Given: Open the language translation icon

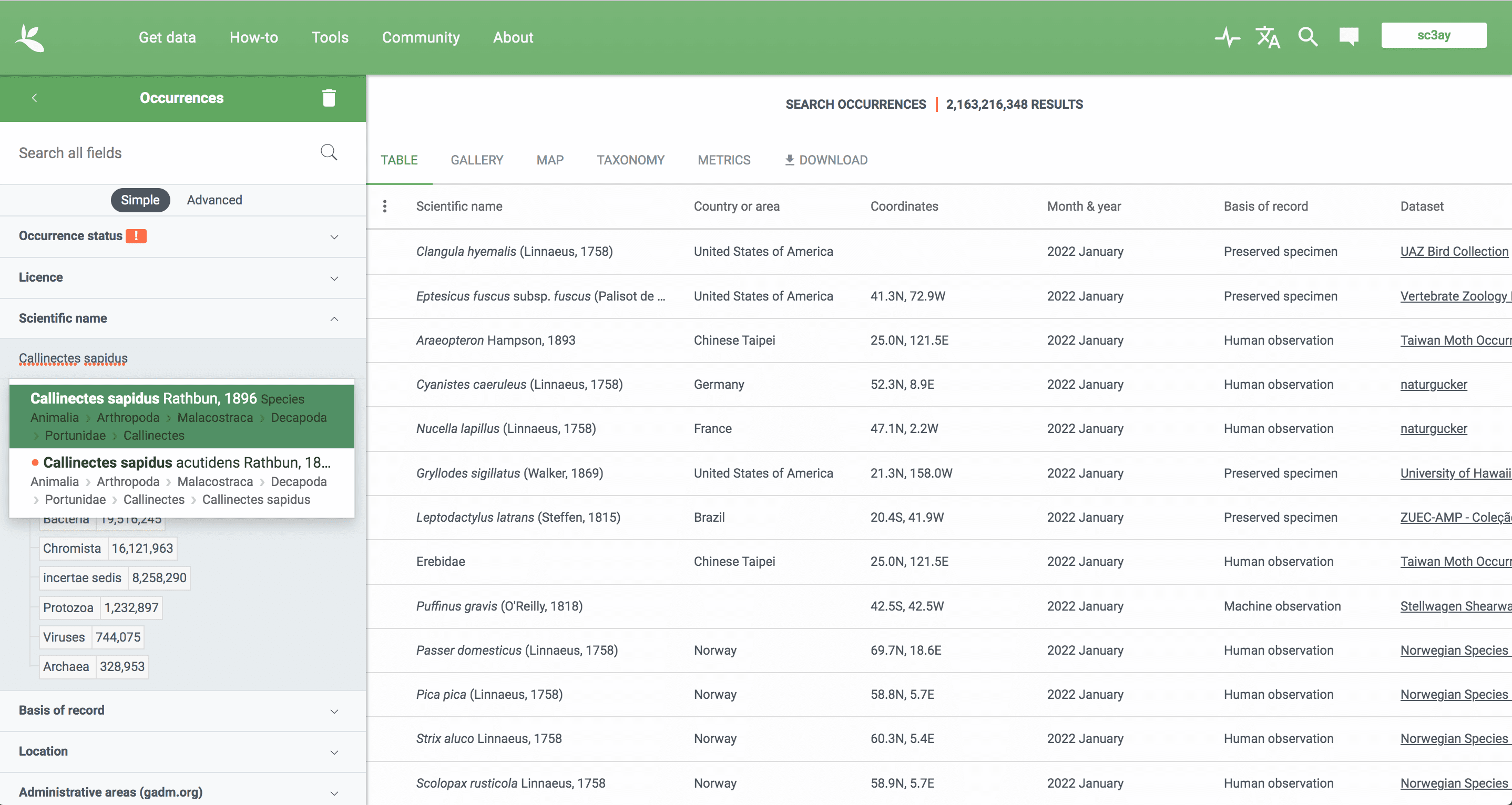Looking at the screenshot, I should (x=1267, y=37).
